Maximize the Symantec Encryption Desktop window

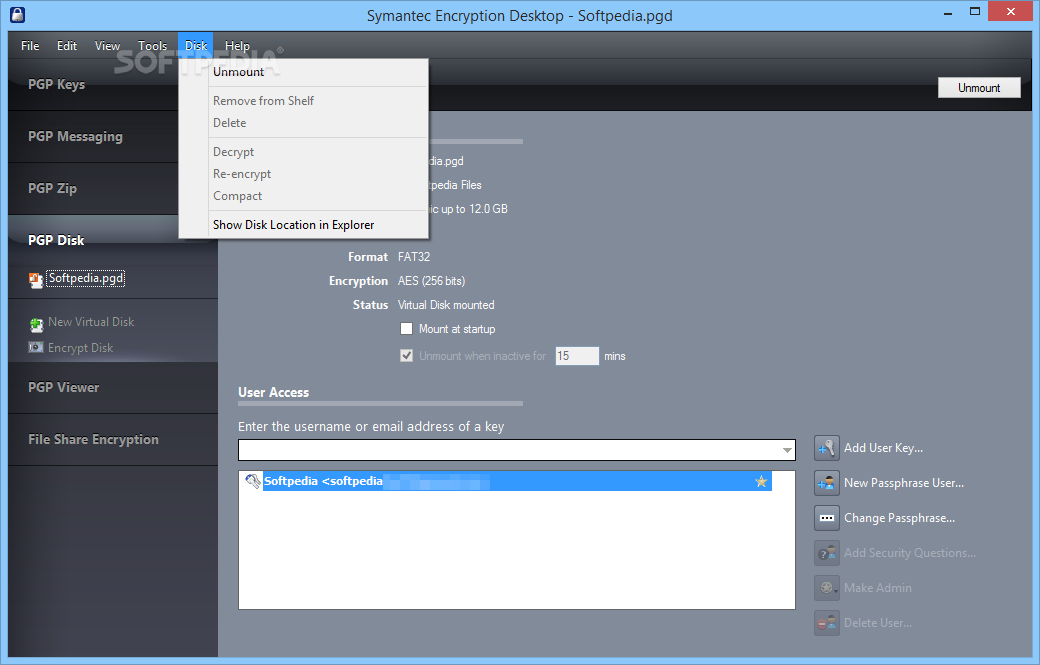(x=975, y=12)
